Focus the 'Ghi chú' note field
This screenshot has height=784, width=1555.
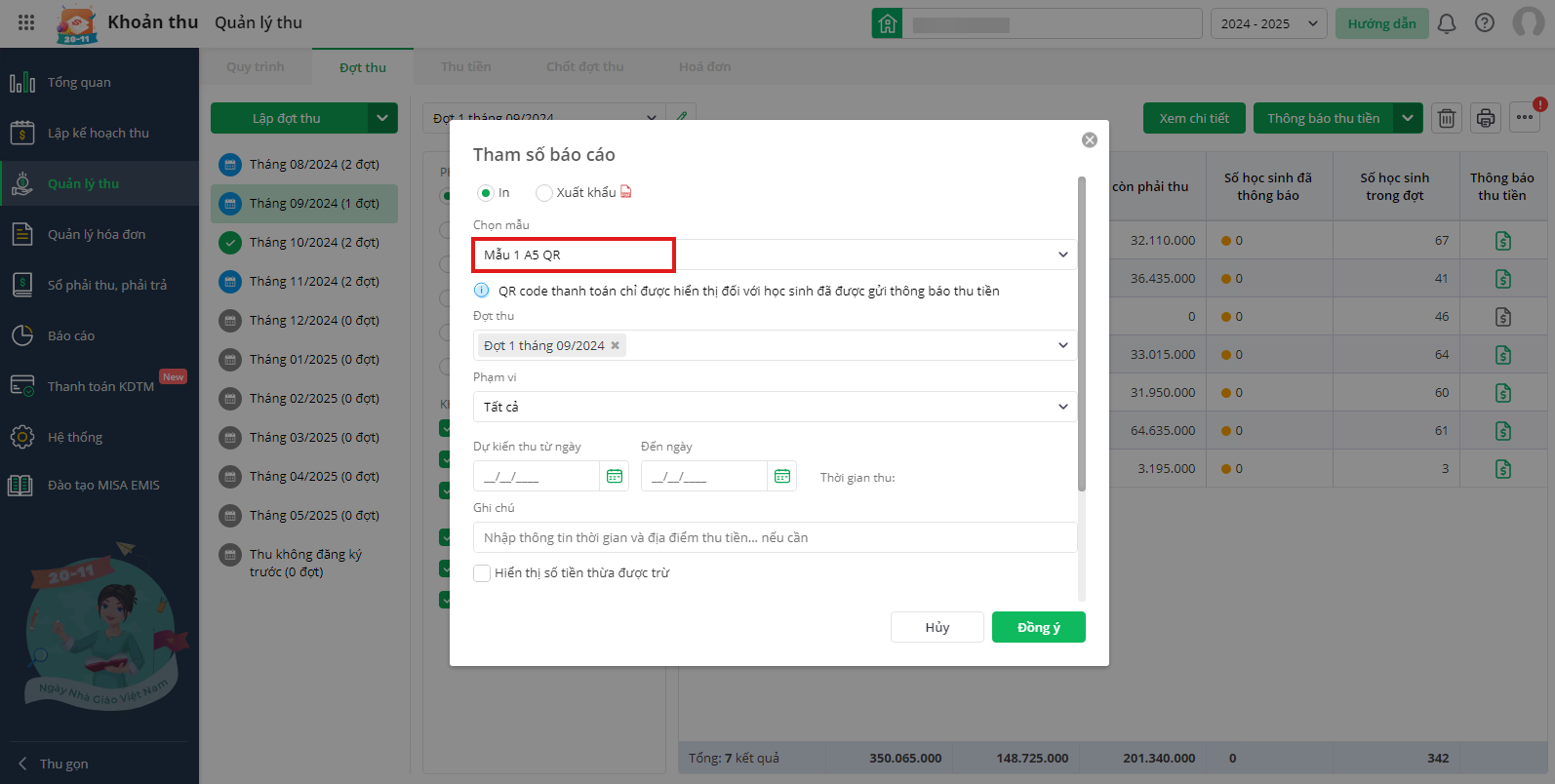click(x=775, y=537)
